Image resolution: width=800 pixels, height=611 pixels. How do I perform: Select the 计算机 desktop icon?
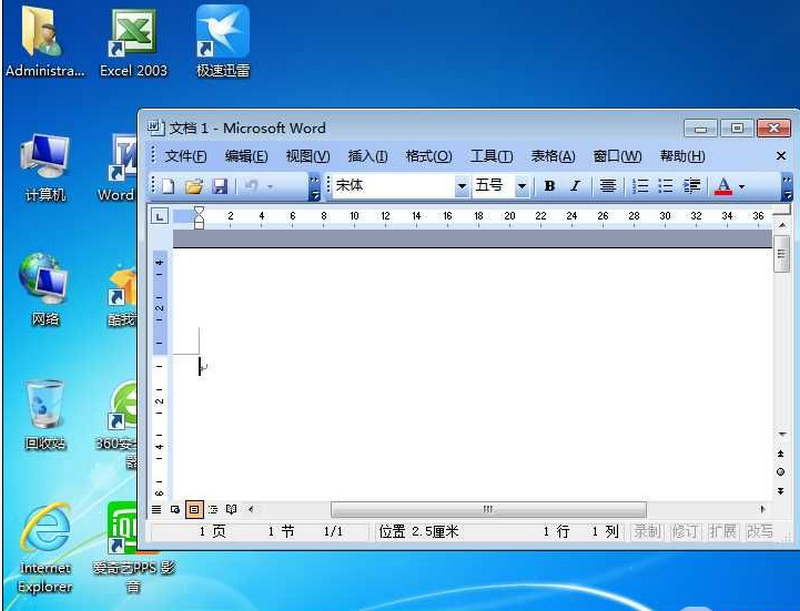click(45, 168)
